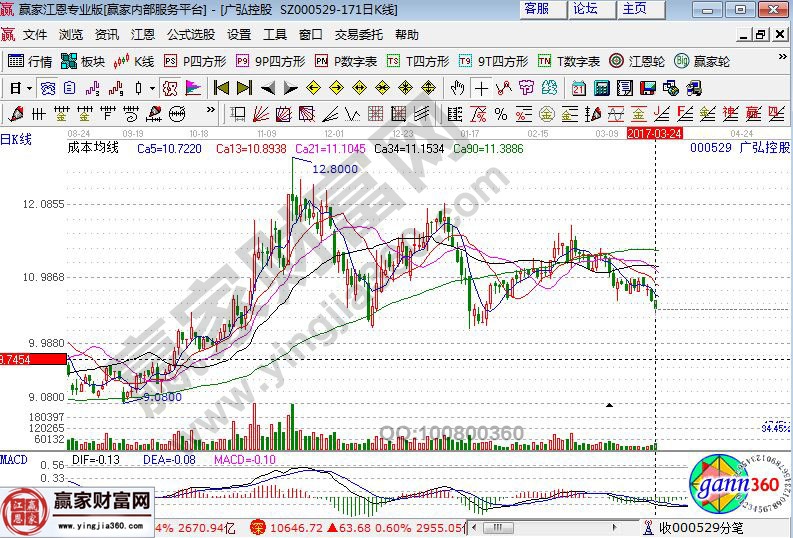
Task: Open the 行情 market quotes view
Action: click(x=30, y=61)
